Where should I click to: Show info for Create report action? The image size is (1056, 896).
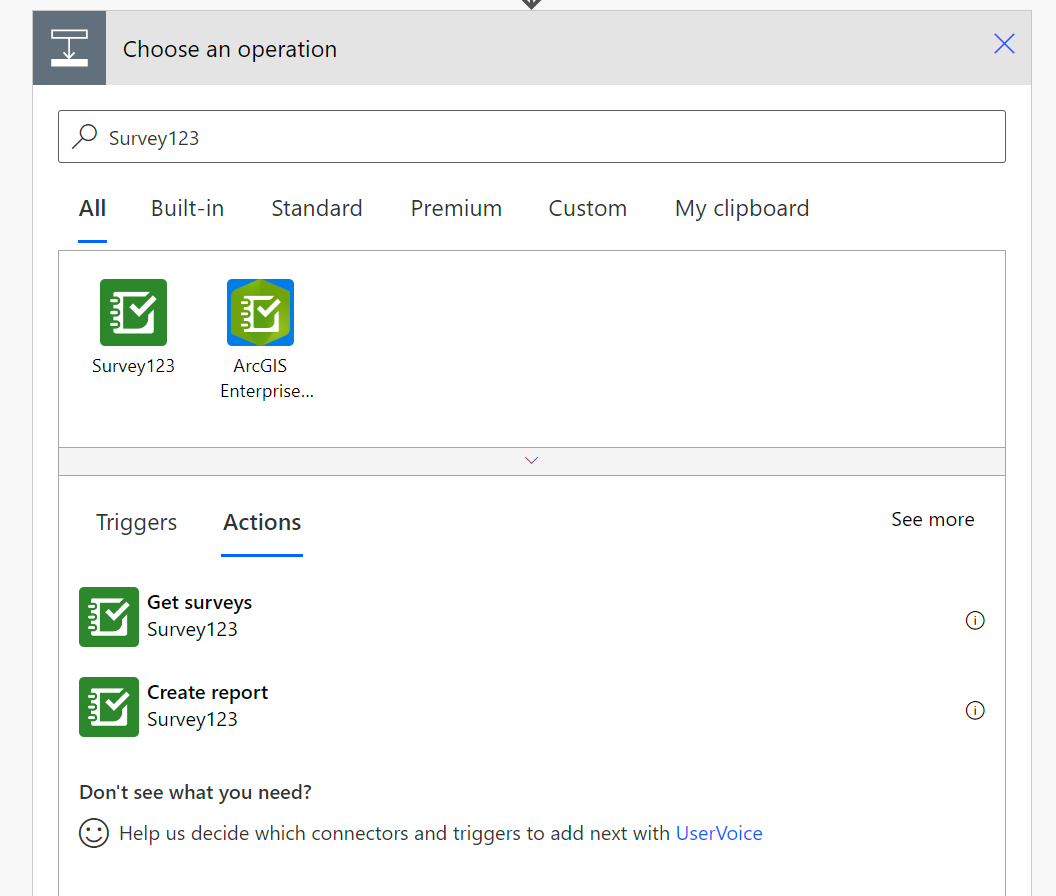pos(975,710)
